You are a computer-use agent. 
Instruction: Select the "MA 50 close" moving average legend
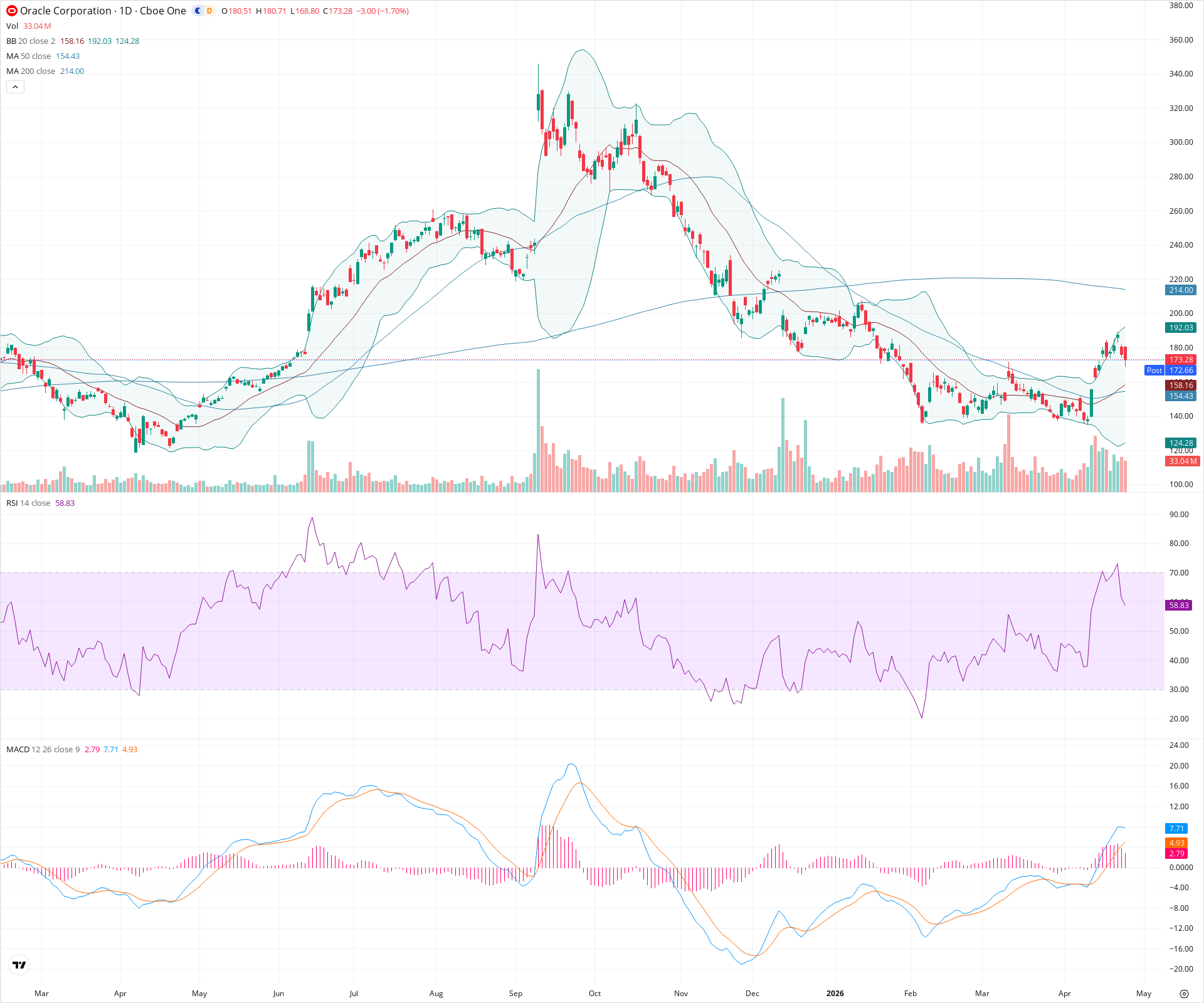point(28,56)
